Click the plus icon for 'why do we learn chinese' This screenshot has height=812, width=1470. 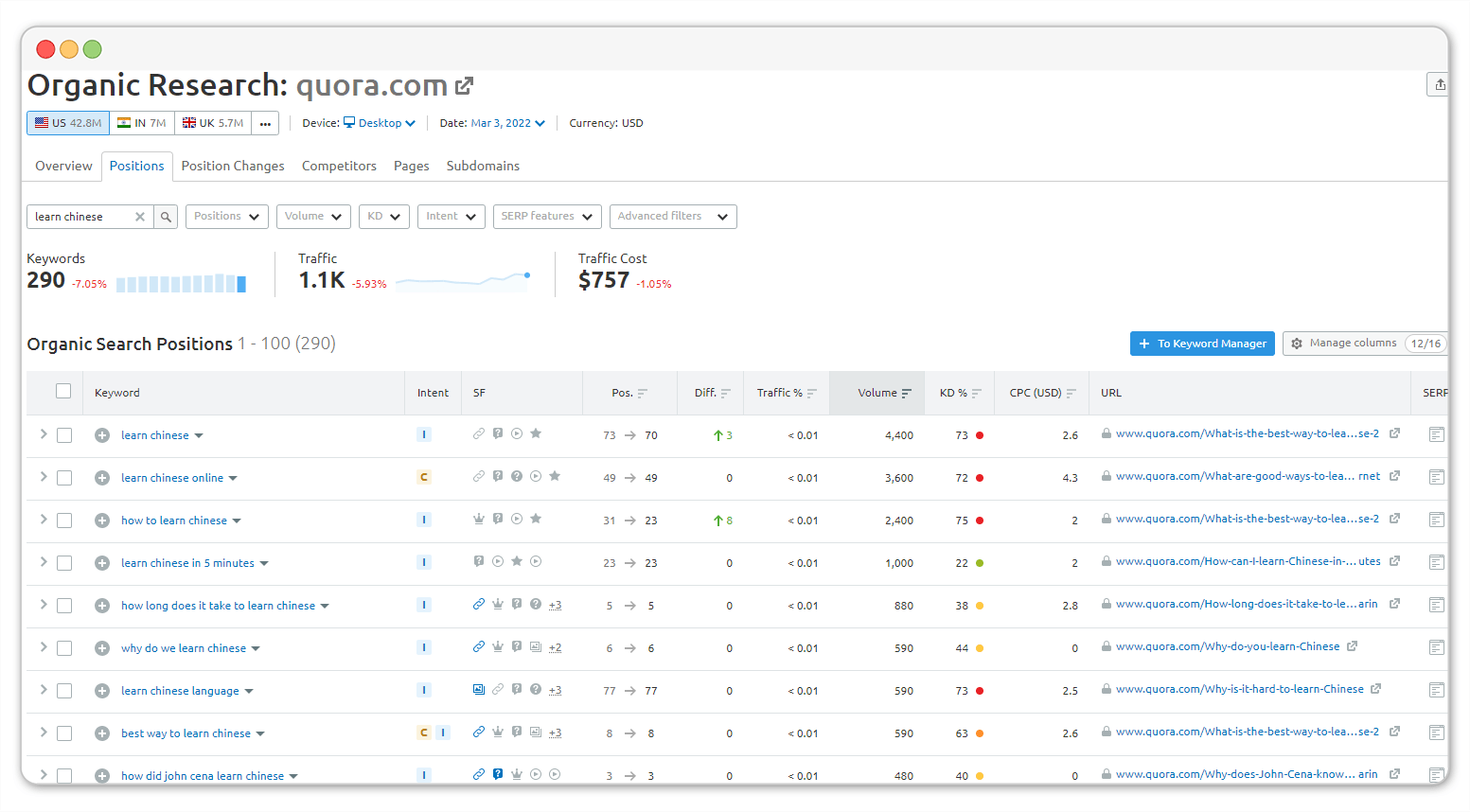[102, 648]
